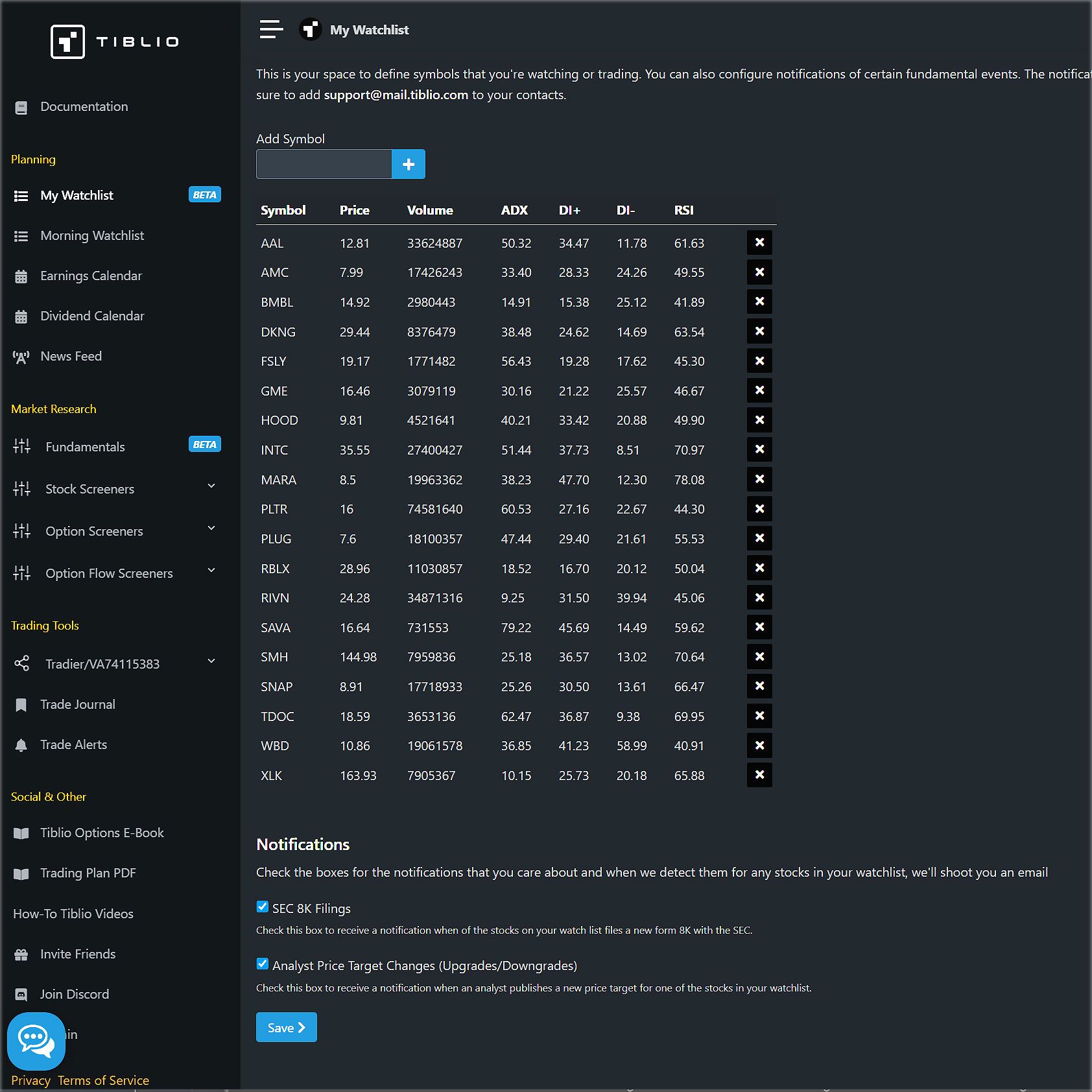1092x1092 pixels.
Task: Click the Trade Alerts bell icon
Action: 21,745
